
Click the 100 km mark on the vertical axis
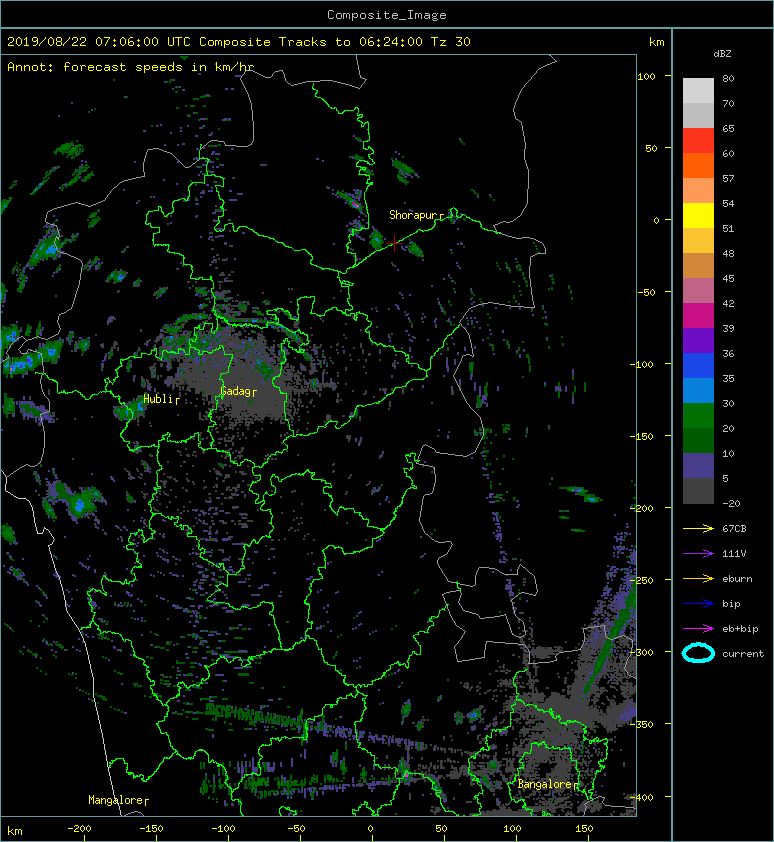[646, 76]
